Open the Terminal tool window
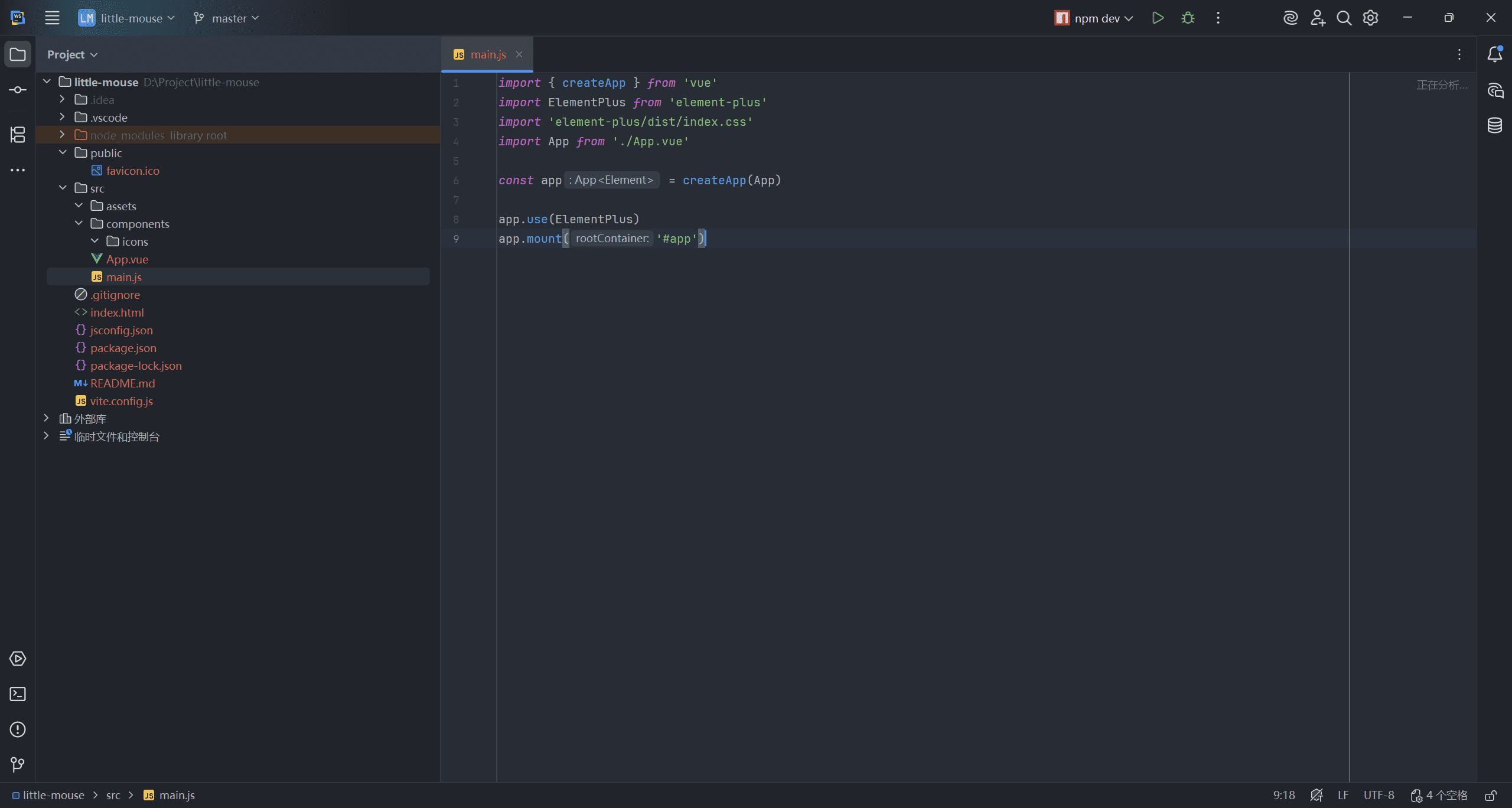Viewport: 1512px width, 808px height. (18, 694)
